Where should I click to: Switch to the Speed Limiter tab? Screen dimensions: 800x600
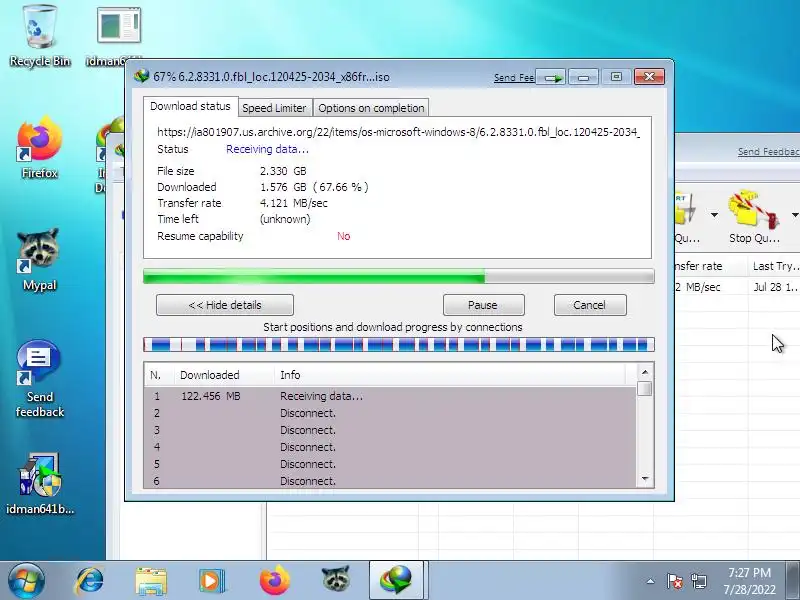point(274,108)
